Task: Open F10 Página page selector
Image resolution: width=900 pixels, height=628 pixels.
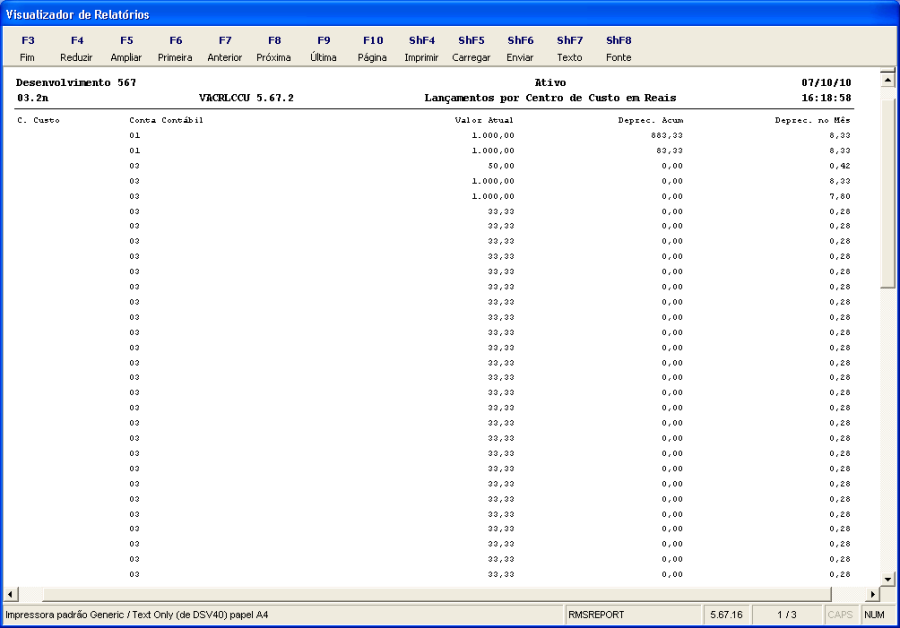Action: coord(373,48)
